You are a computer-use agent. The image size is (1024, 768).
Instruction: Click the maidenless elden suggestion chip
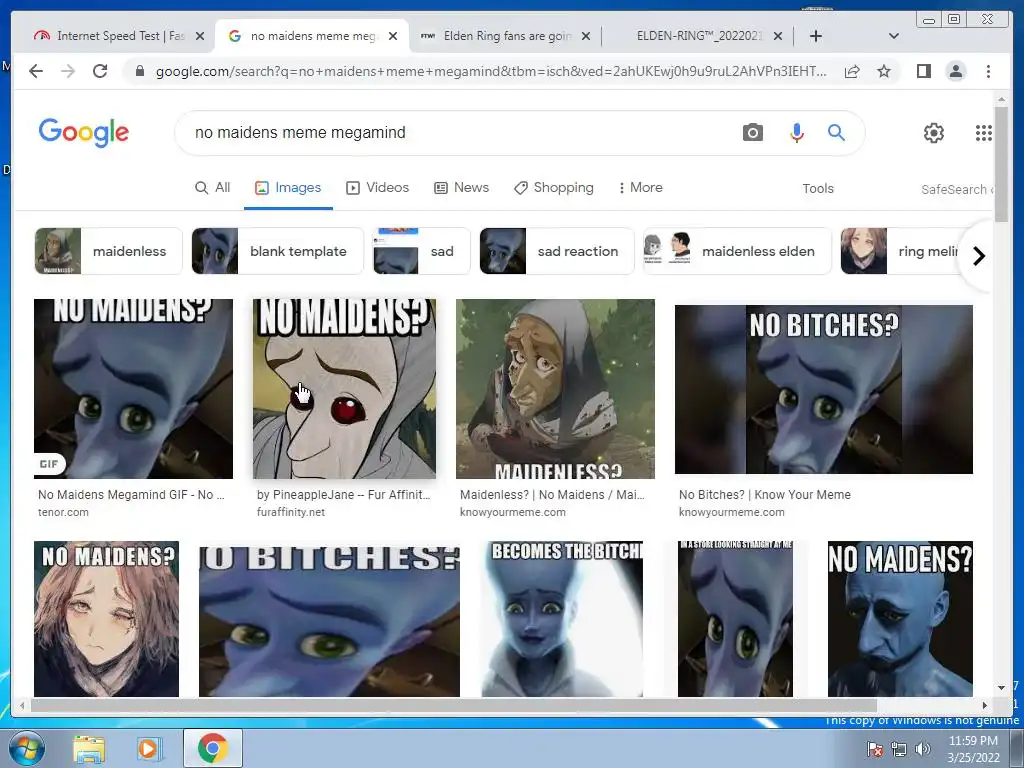pyautogui.click(x=737, y=251)
